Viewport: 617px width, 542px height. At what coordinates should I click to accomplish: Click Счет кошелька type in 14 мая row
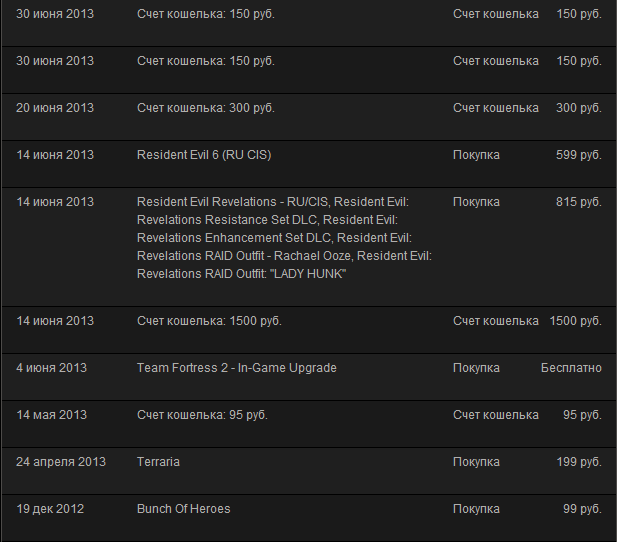(495, 415)
